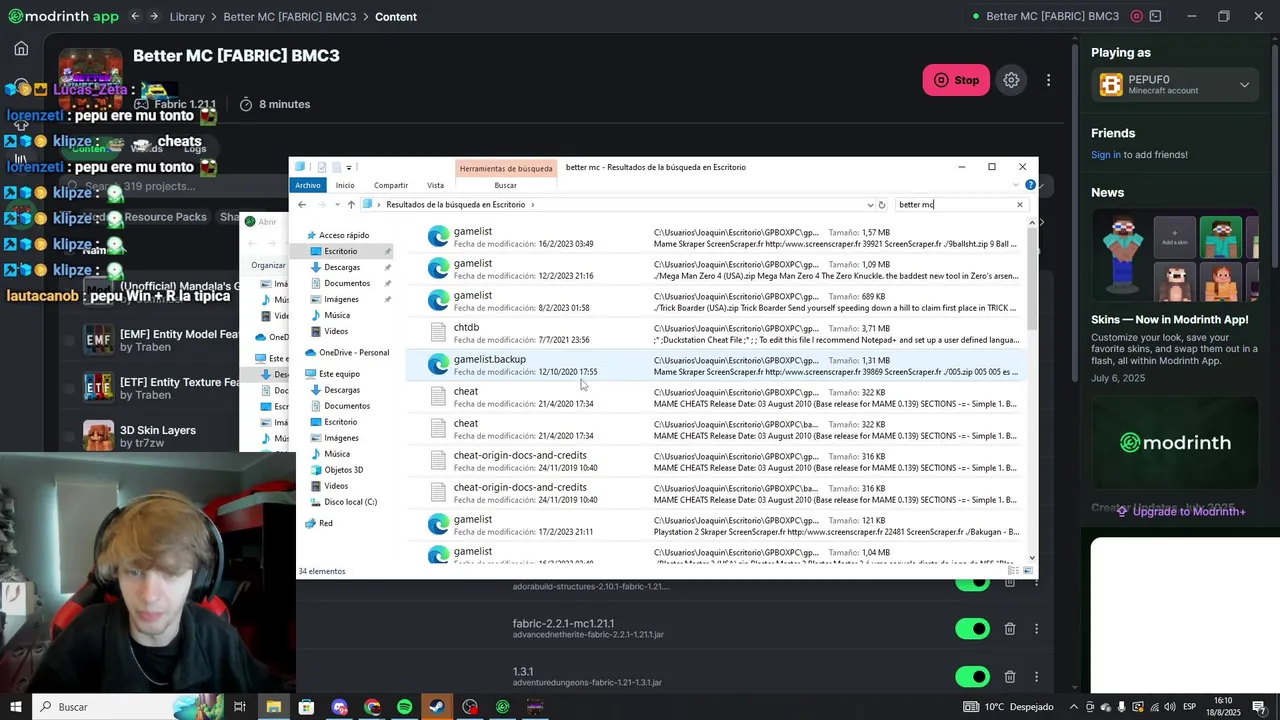Switch Explorer to large icons view in status bar

[1027, 571]
